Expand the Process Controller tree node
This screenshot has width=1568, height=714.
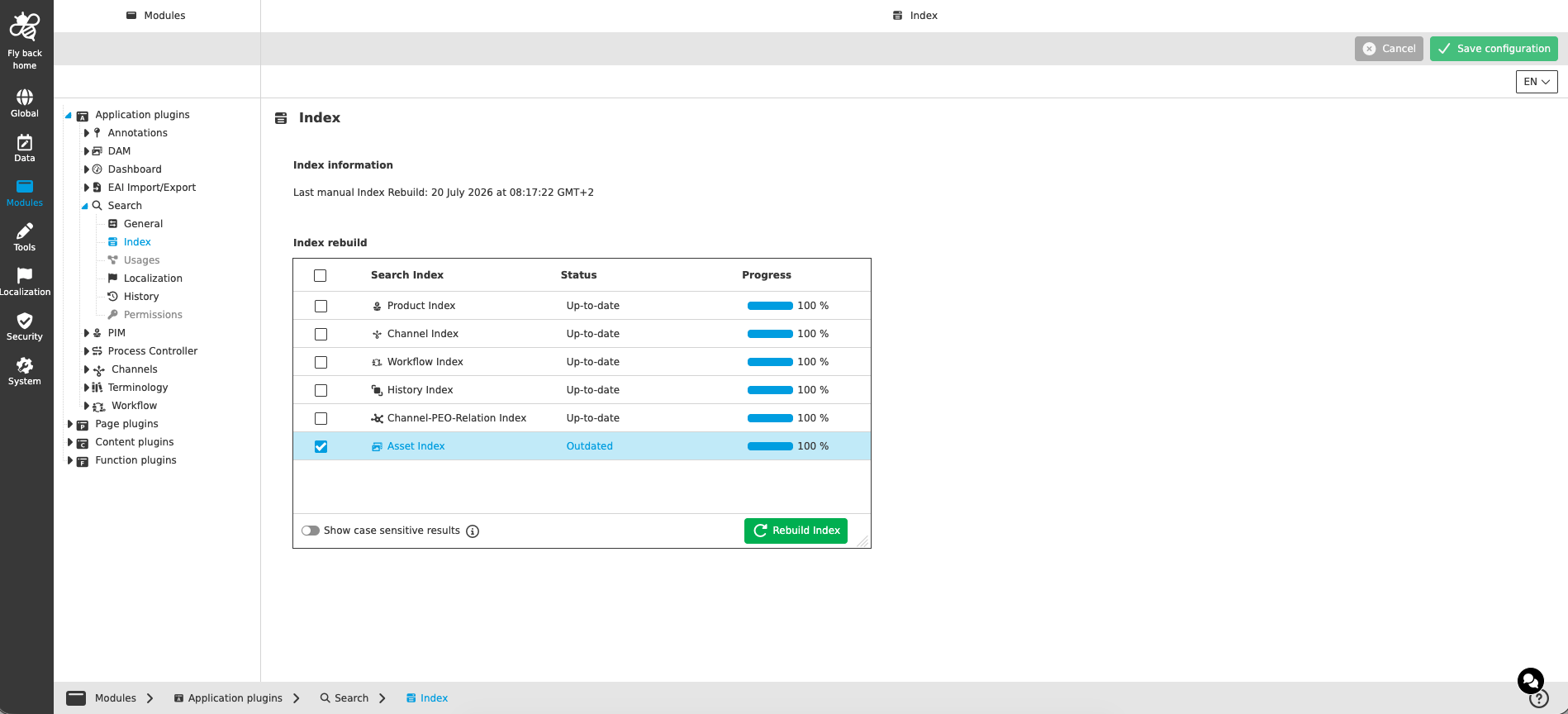tap(86, 351)
